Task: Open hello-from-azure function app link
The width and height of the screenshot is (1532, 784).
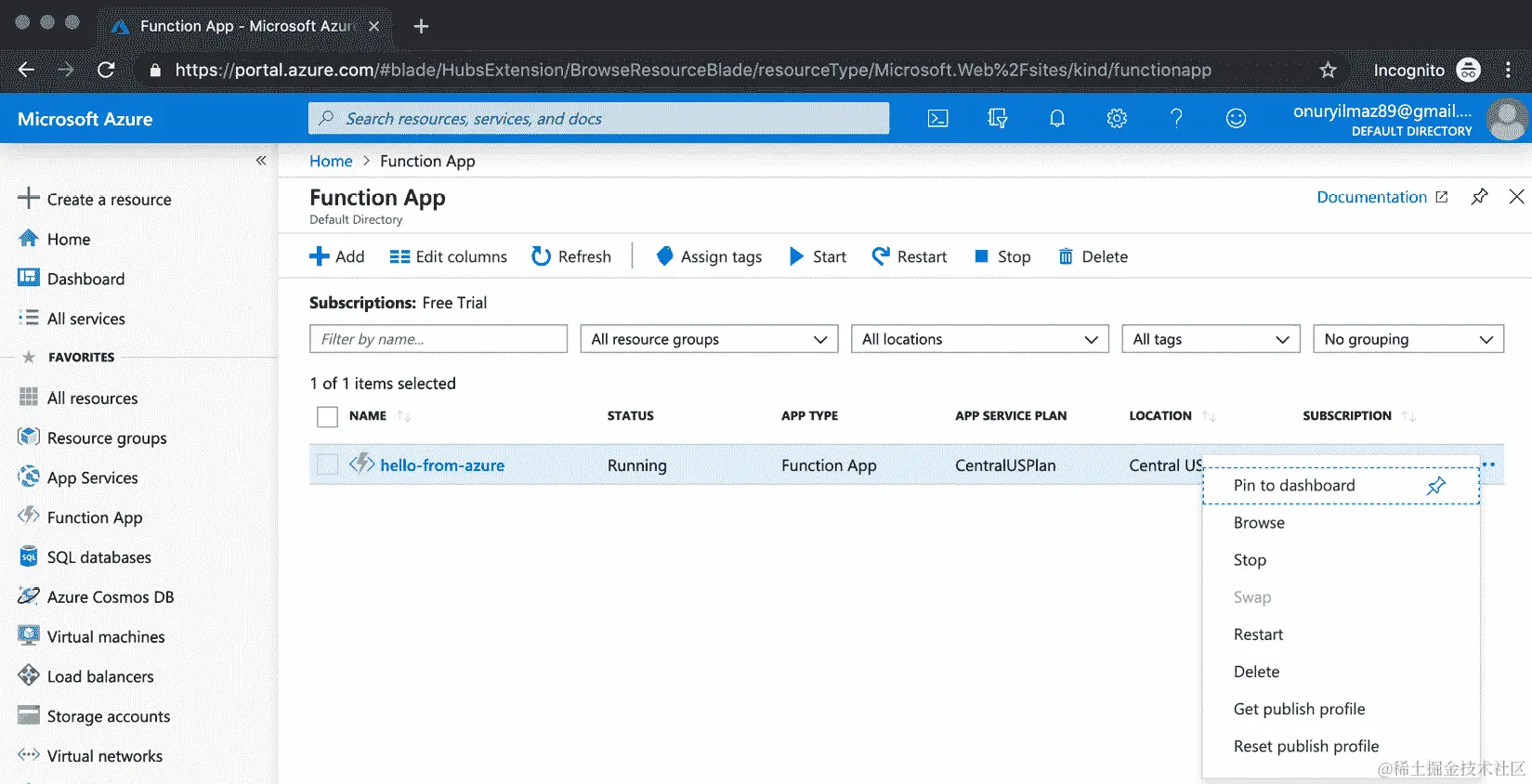Action: pyautogui.click(x=442, y=465)
